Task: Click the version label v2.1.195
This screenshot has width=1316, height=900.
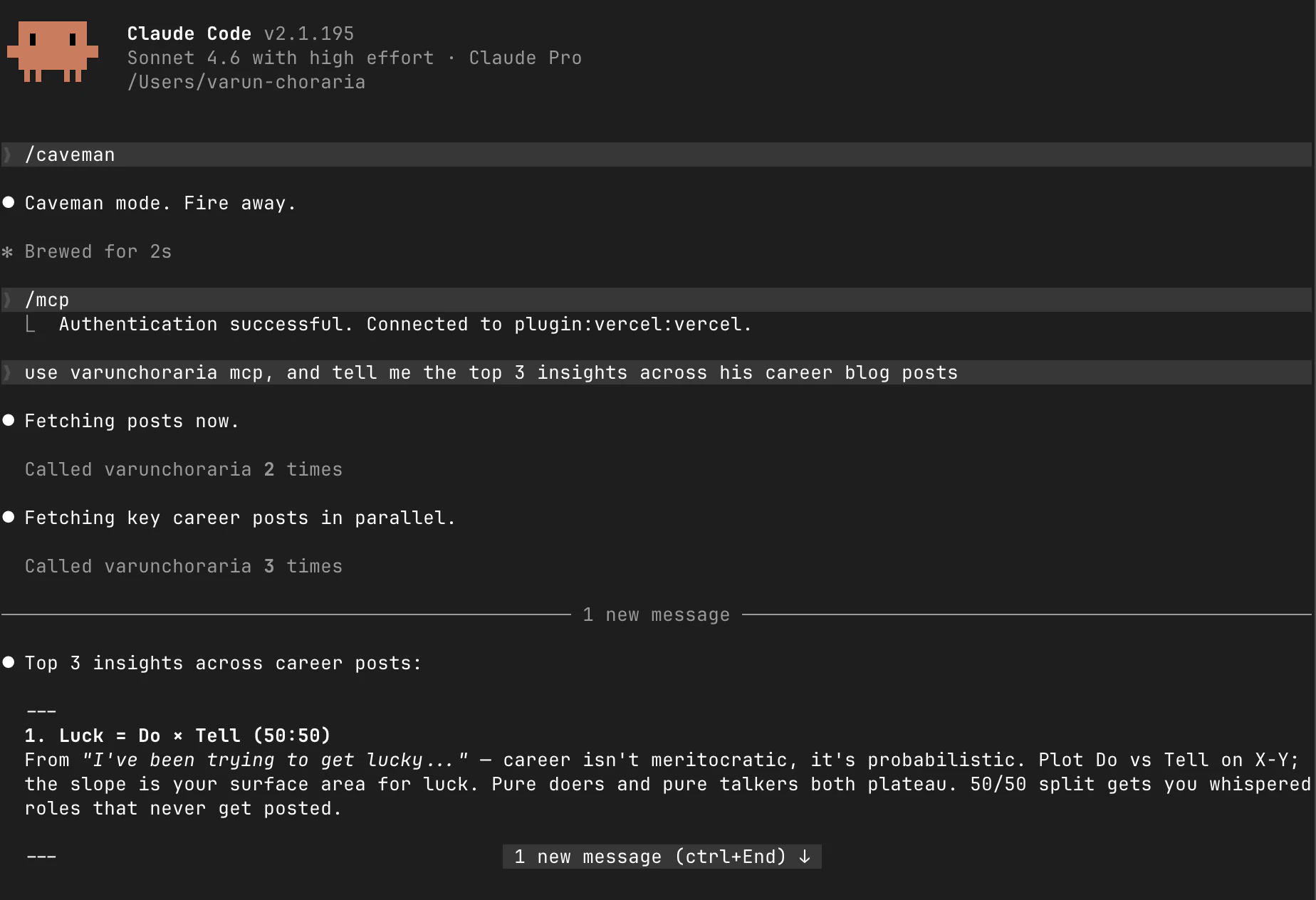Action: (309, 33)
